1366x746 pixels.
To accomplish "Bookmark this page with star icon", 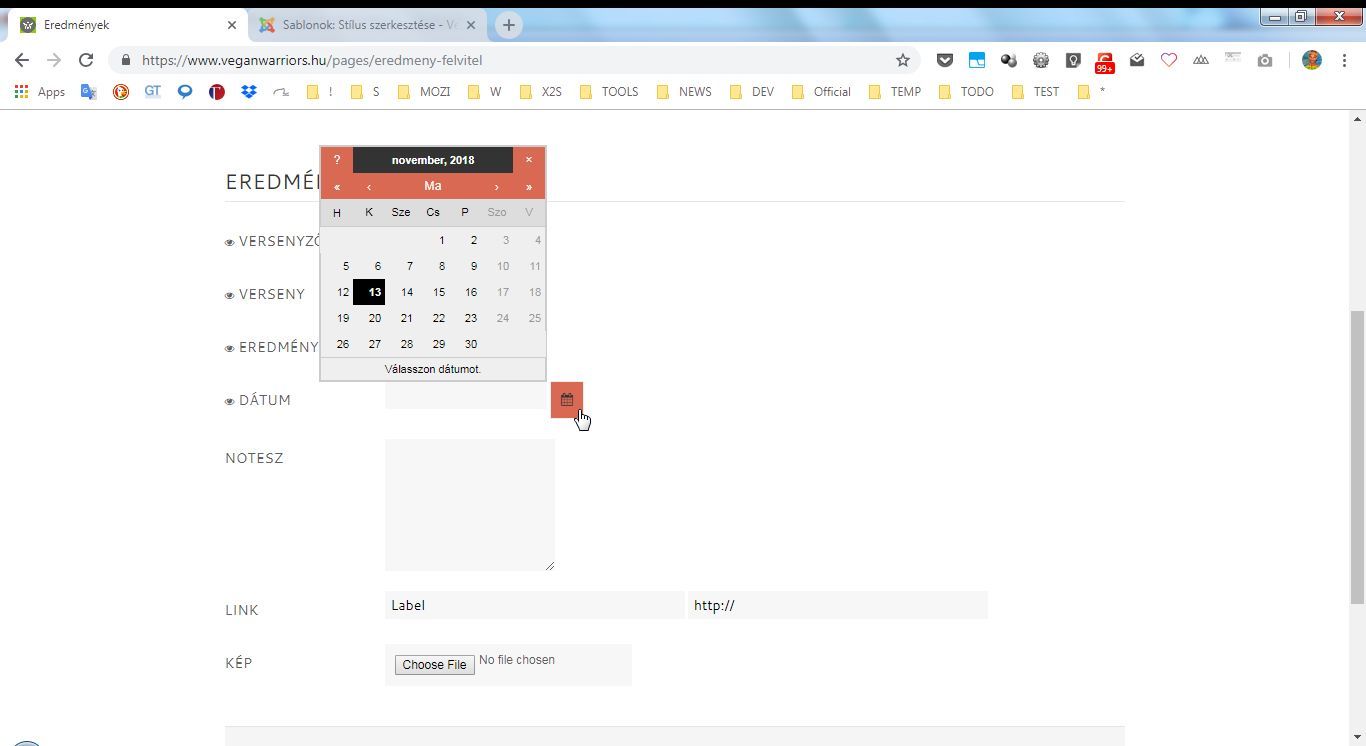I will (x=903, y=60).
